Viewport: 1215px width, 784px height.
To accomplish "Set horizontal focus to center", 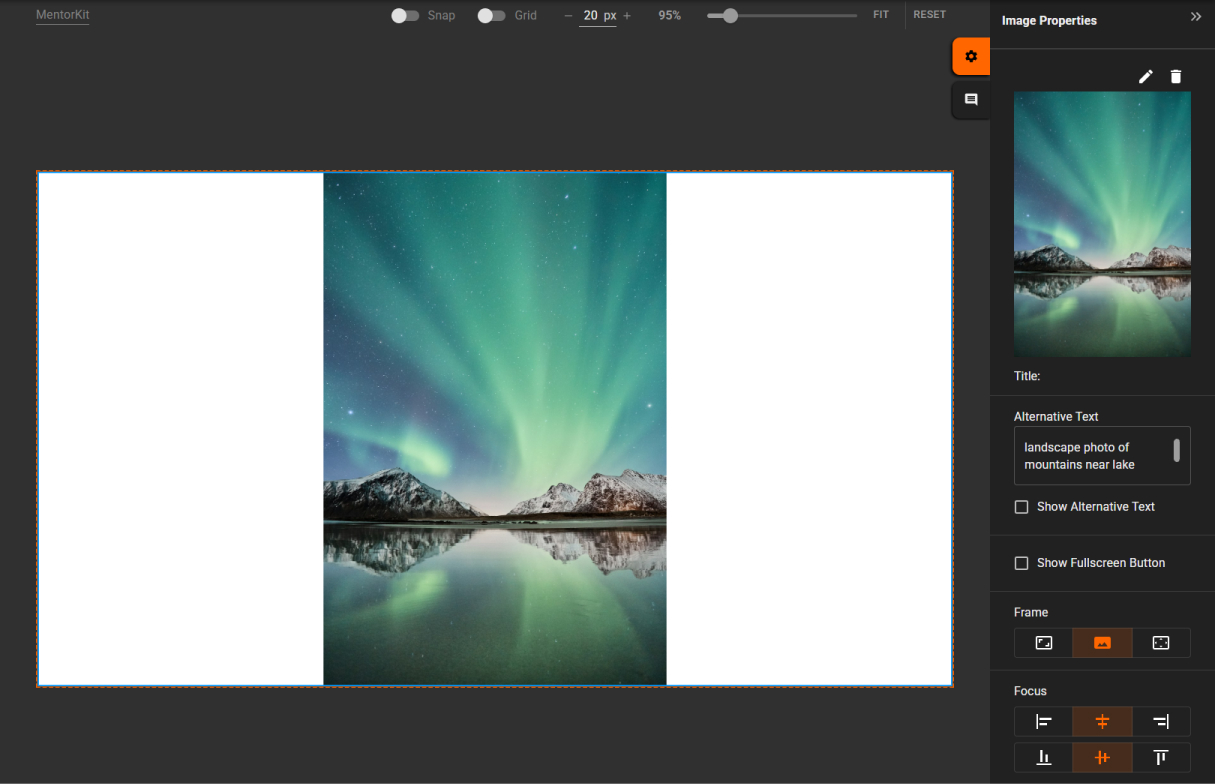I will pyautogui.click(x=1102, y=722).
